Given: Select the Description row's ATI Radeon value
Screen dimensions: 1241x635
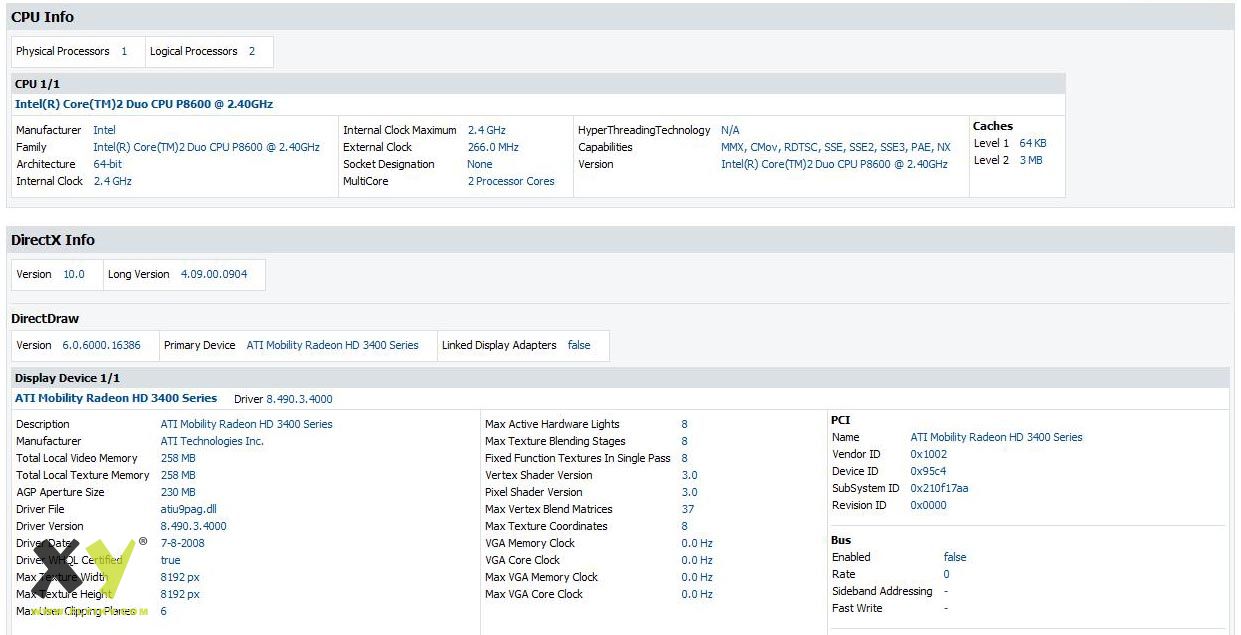Looking at the screenshot, I should pos(247,424).
